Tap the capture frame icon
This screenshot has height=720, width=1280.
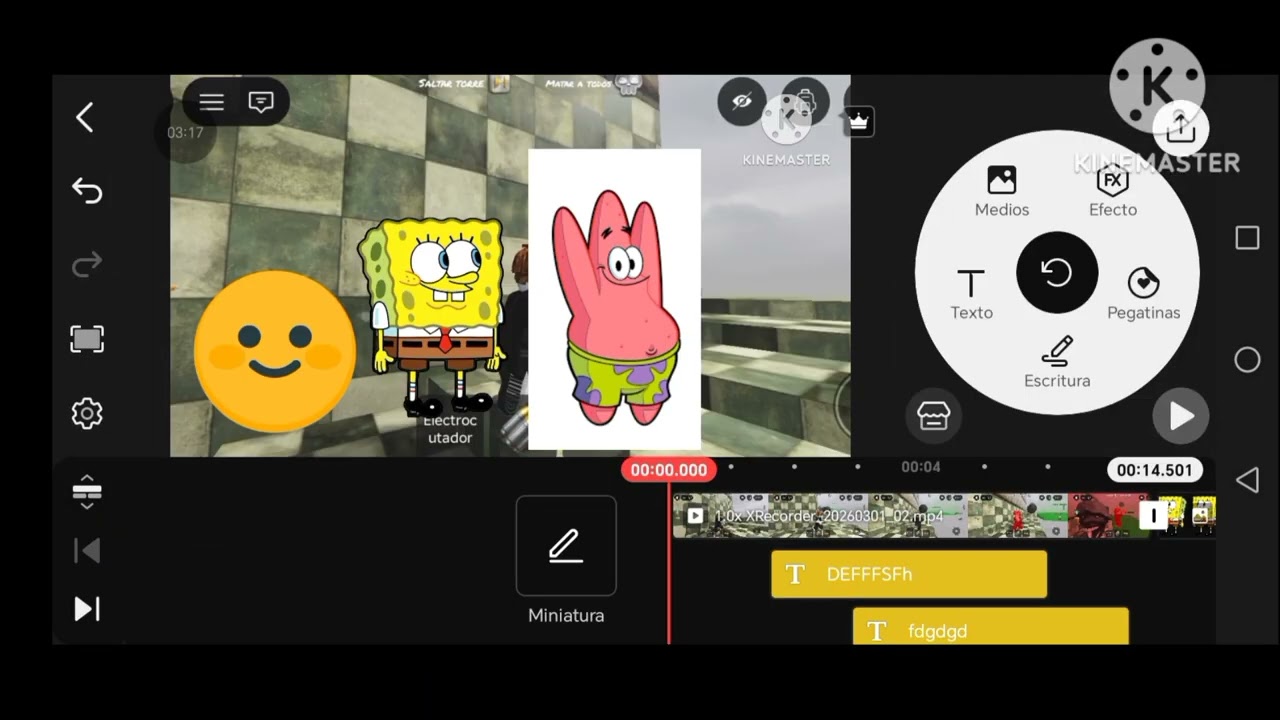(87, 339)
